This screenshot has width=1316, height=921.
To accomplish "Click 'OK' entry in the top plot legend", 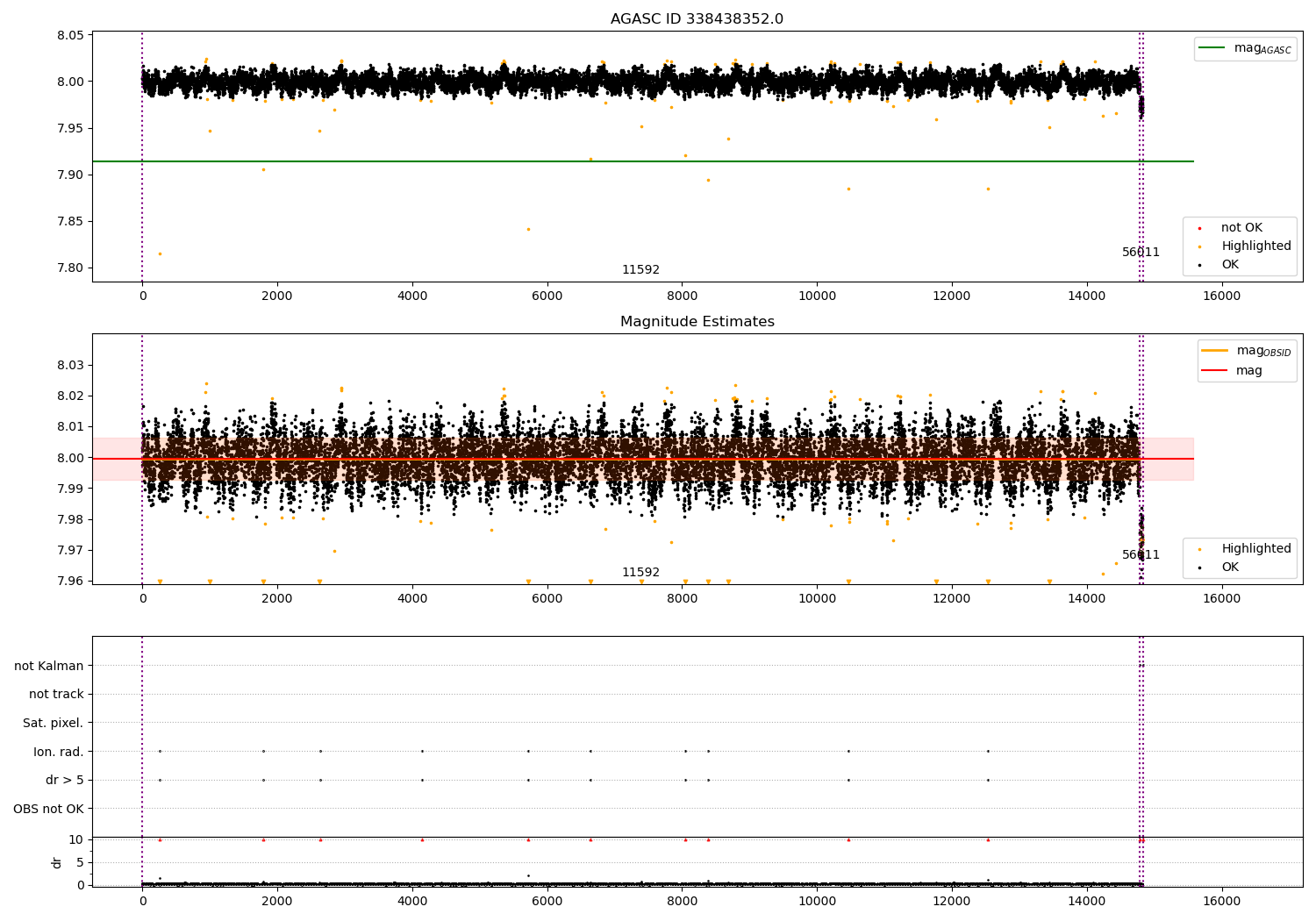I will tap(1230, 265).
